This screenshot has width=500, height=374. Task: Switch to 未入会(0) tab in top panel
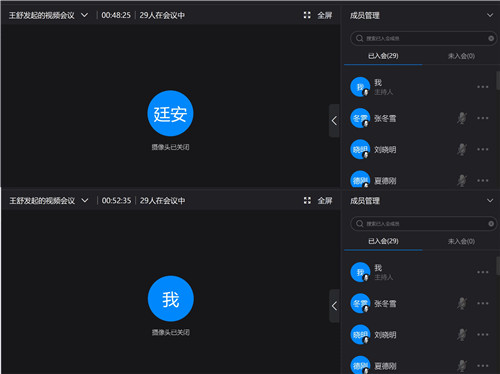coord(461,56)
